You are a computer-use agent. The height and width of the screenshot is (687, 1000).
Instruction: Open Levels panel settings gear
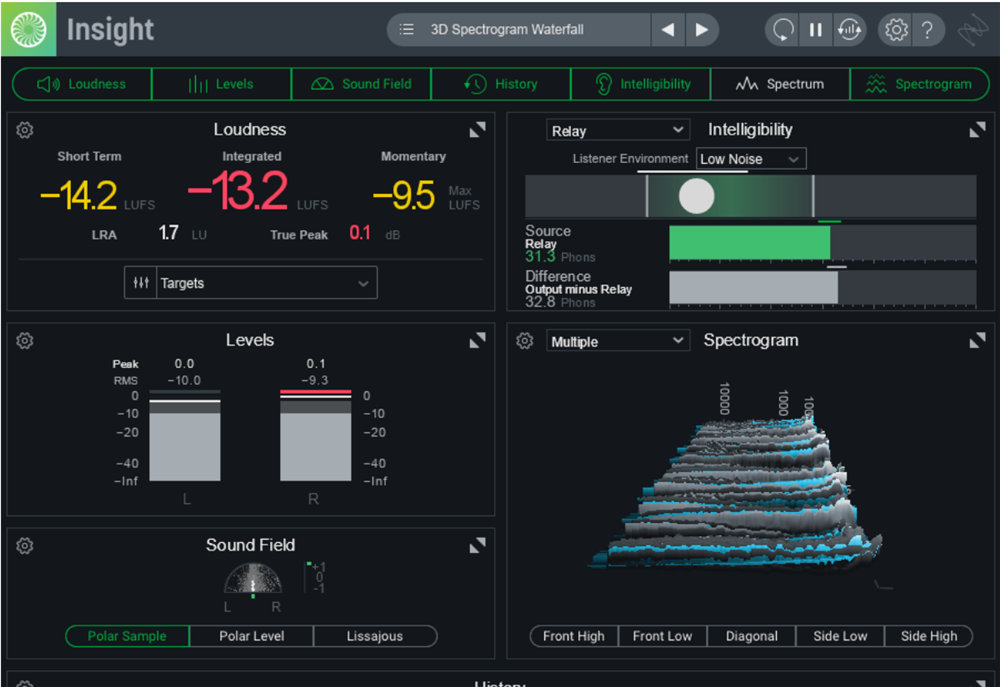tap(24, 341)
